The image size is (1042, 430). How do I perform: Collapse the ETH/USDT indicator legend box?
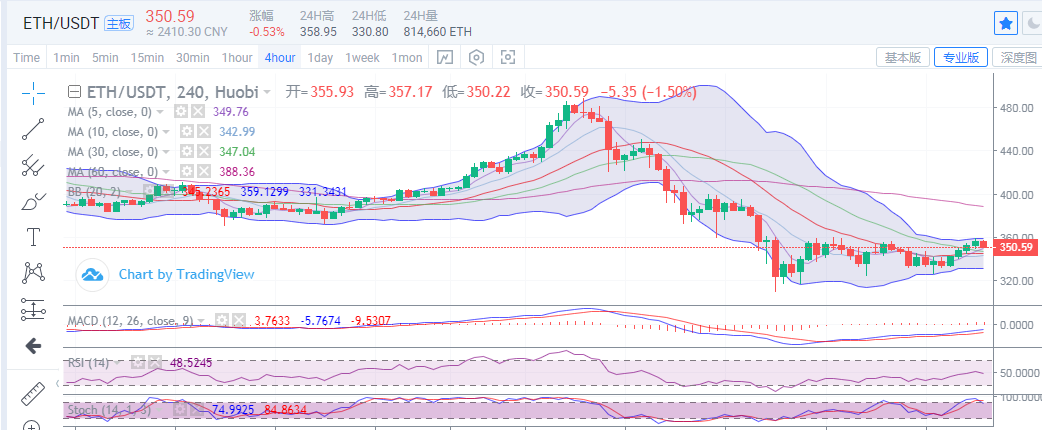74,91
